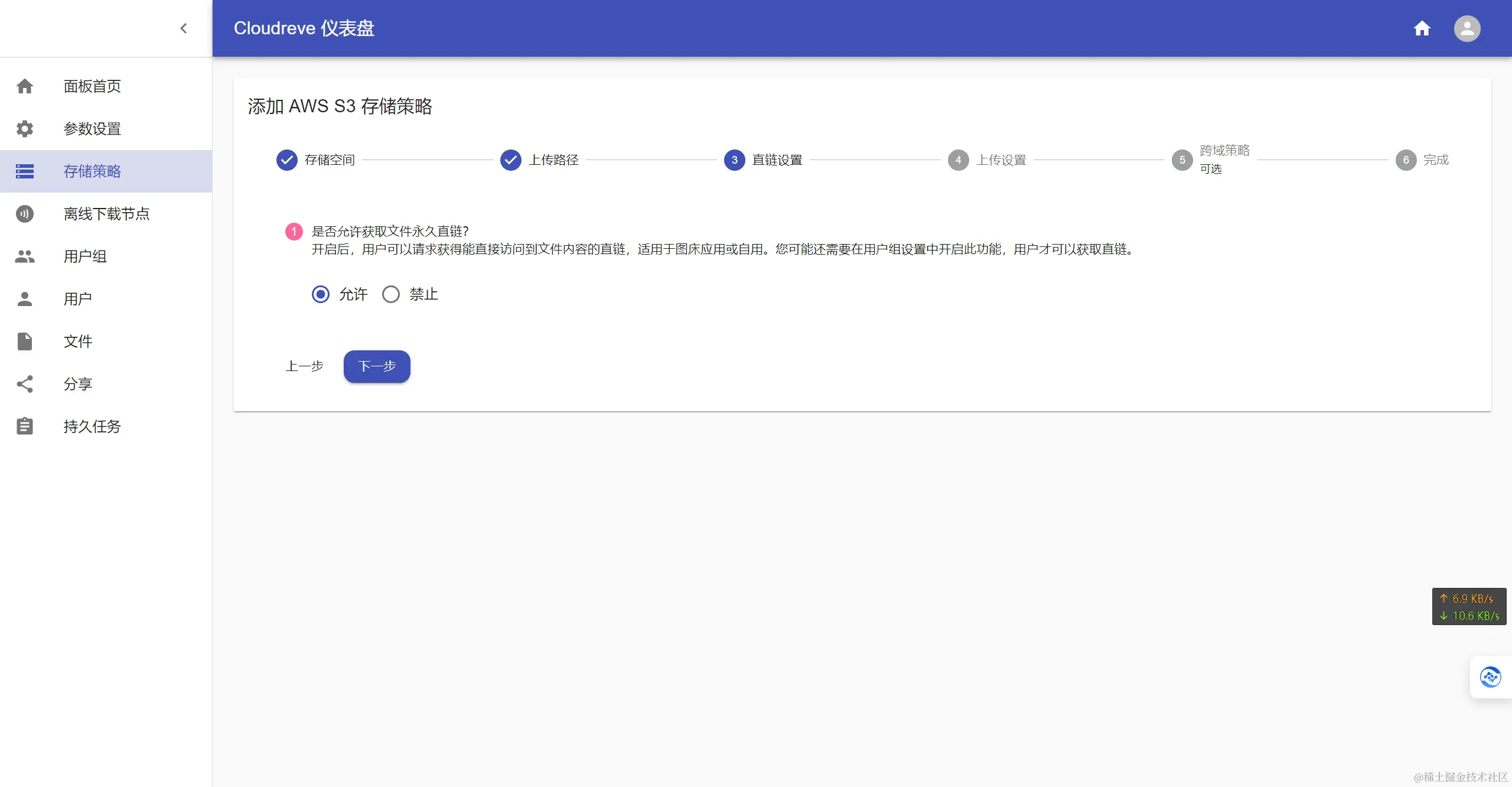Click the home icon in header bar
1512x787 pixels.
click(x=1422, y=28)
